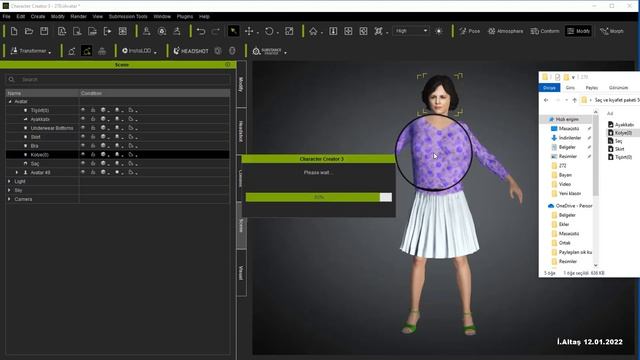Toggle lock icon on Avatar 49 row
Image resolution: width=640 pixels, height=360 pixels.
93,172
